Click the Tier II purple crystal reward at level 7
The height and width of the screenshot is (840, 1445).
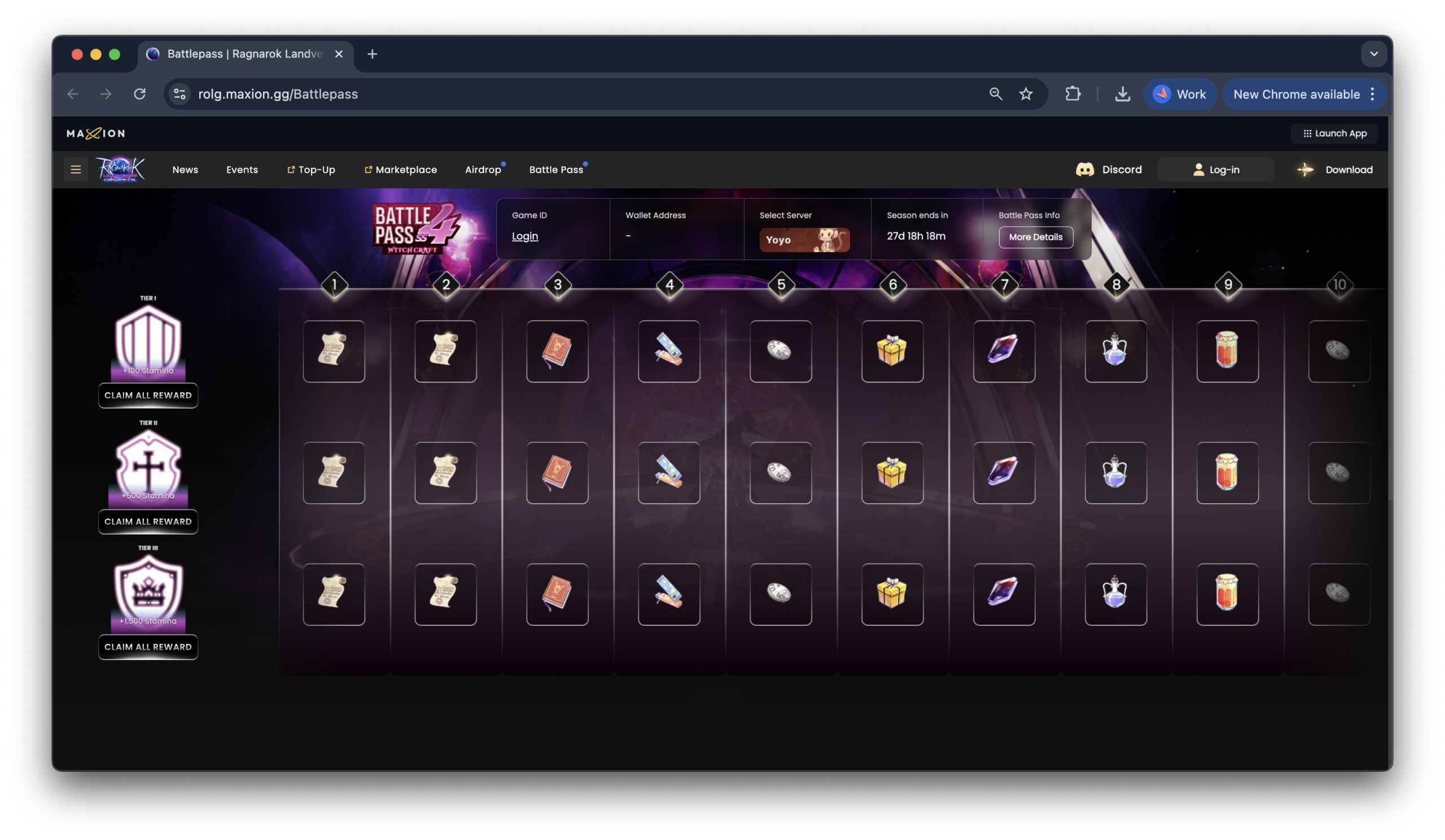1004,473
